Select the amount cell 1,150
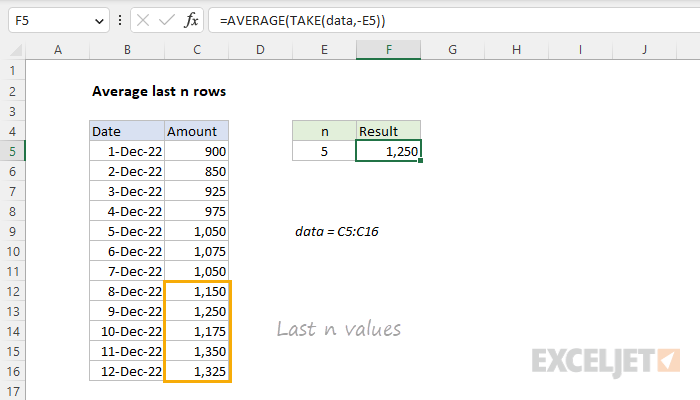 [x=196, y=292]
